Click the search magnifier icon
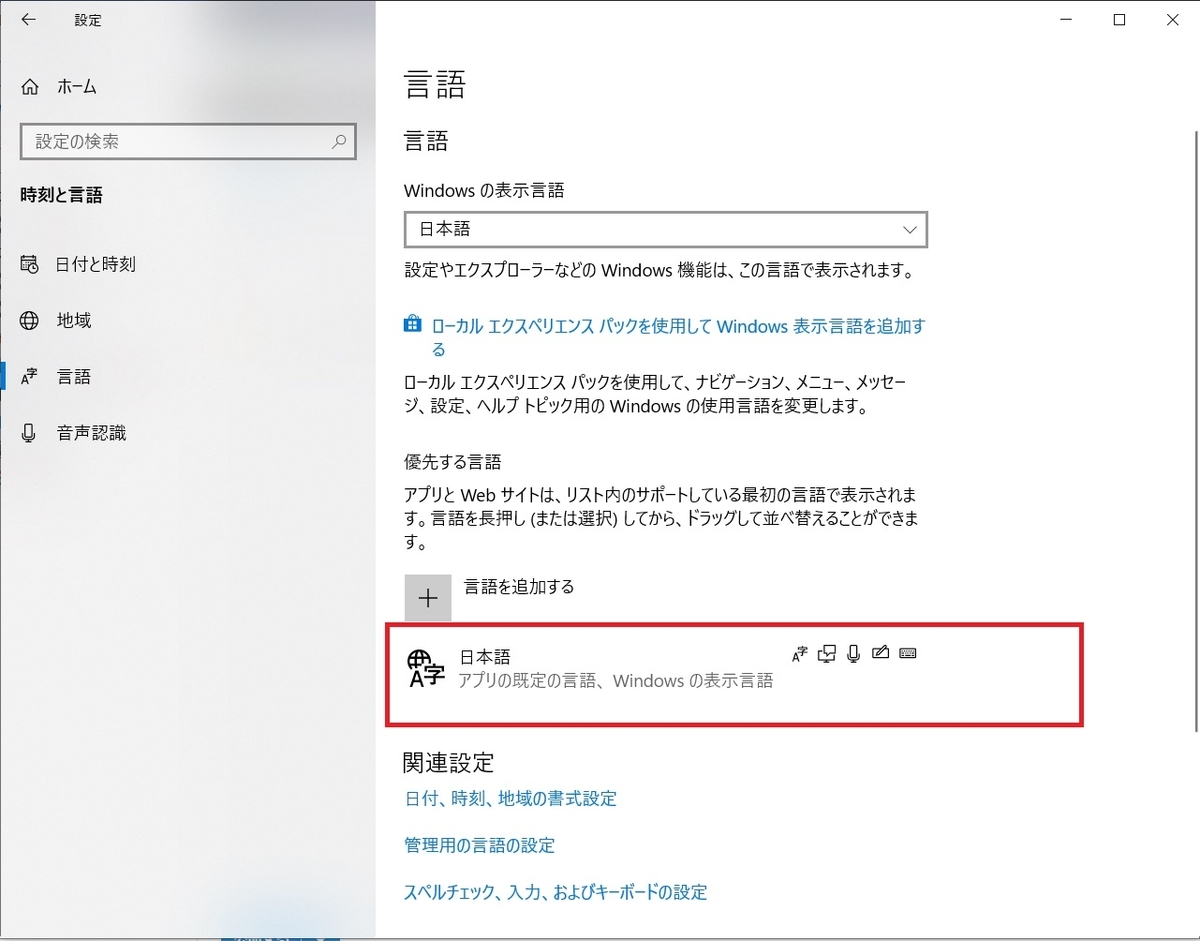The width and height of the screenshot is (1200, 941). 340,142
